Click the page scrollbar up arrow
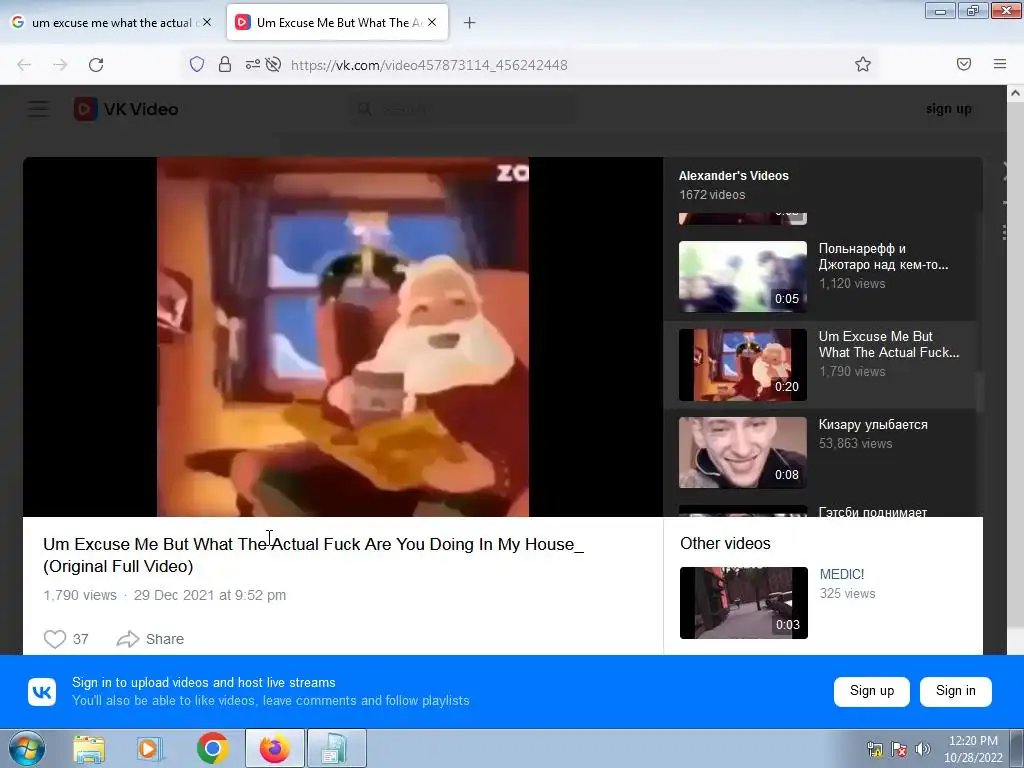The height and width of the screenshot is (768, 1024). (x=1016, y=93)
